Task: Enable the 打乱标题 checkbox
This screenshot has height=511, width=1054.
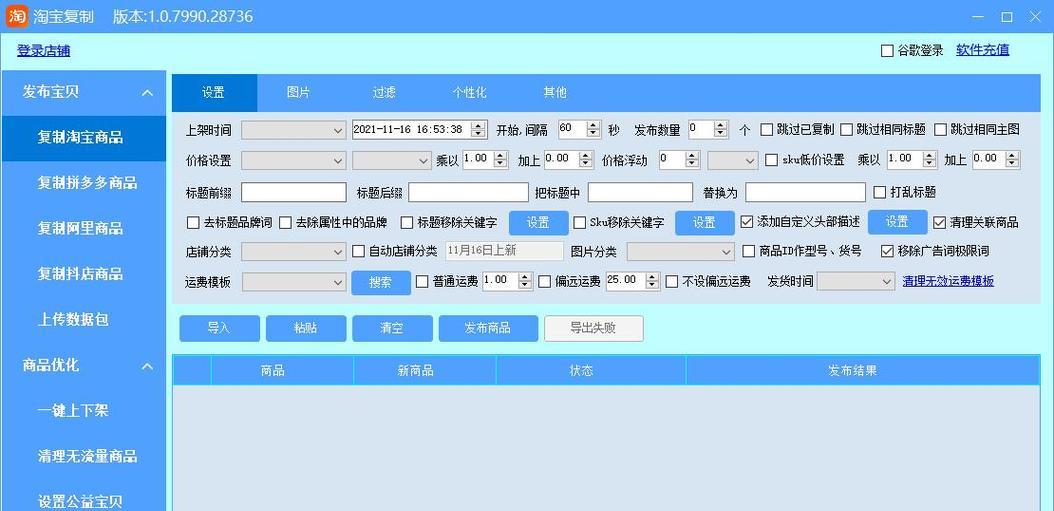Action: 879,192
